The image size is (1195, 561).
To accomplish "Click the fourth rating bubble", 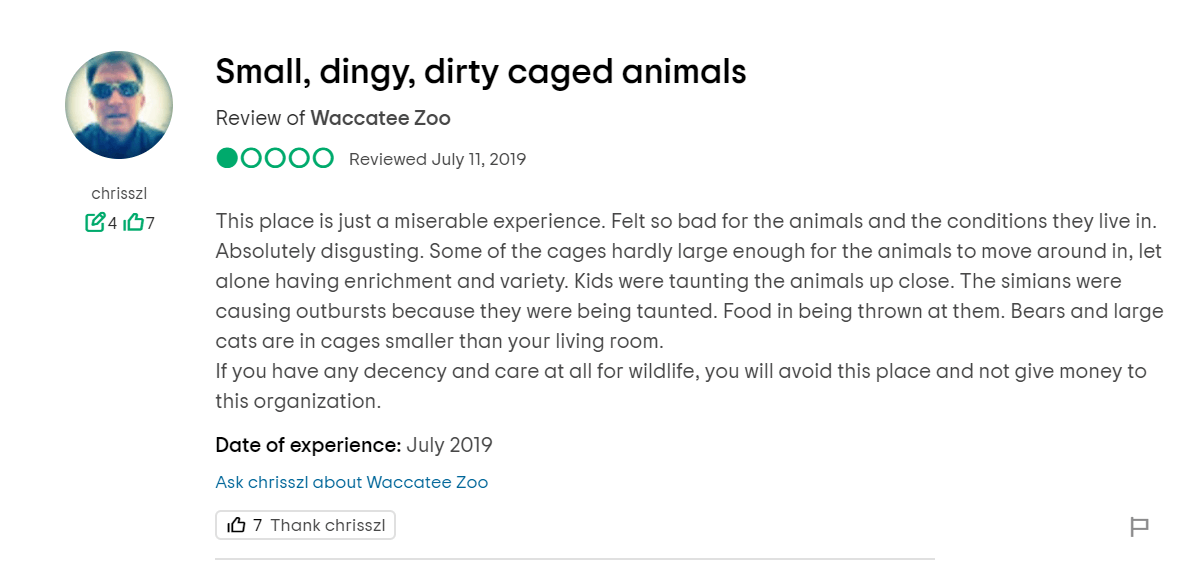I will click(299, 158).
